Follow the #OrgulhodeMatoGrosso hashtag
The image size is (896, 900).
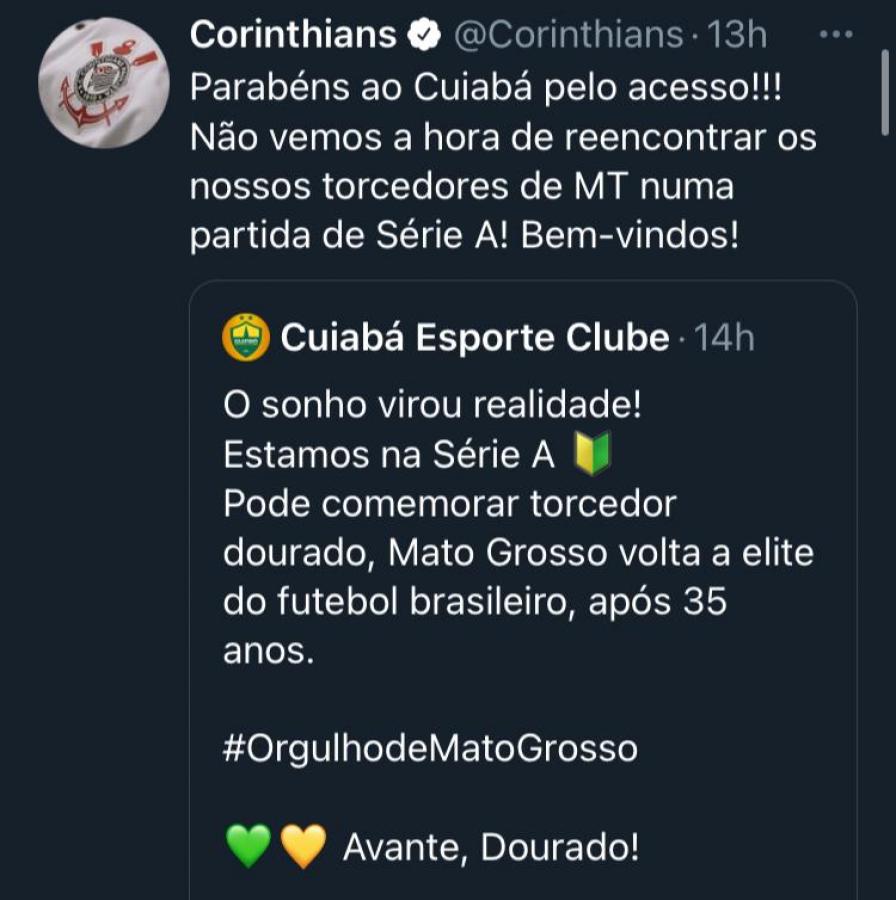point(430,749)
